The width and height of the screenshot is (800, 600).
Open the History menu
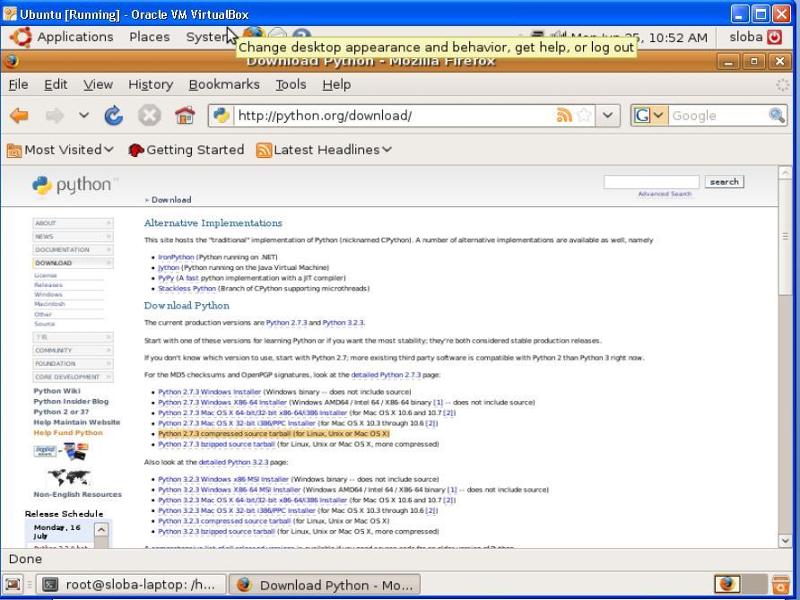click(151, 85)
